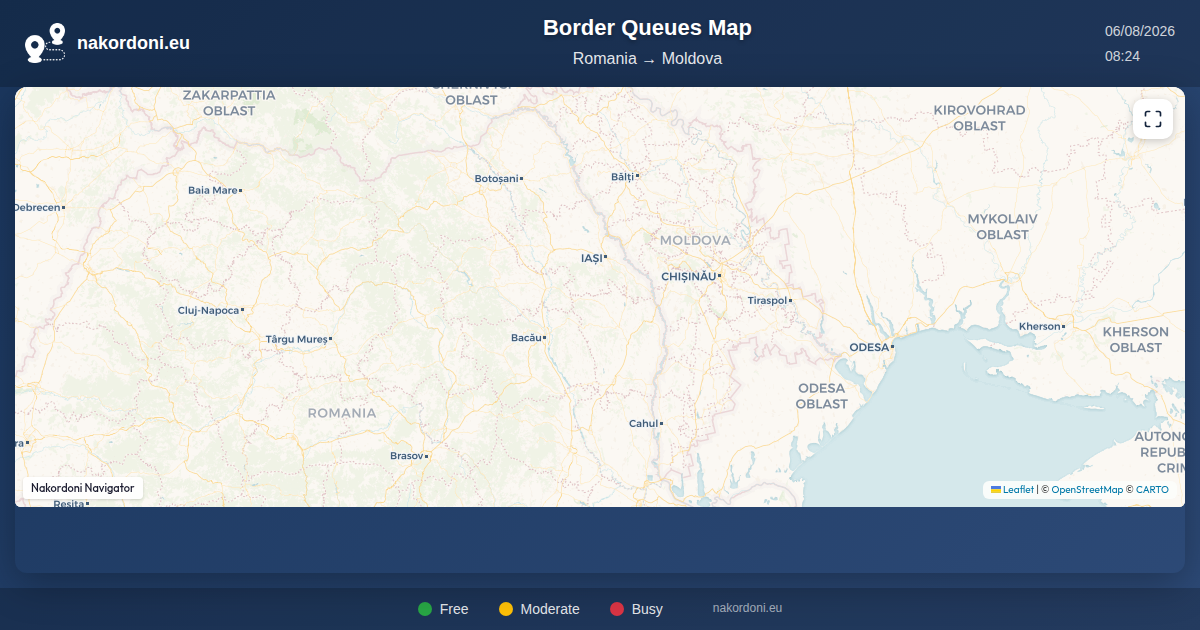Screen dimensions: 1200x630
Task: Click the Cahul city label
Action: [x=643, y=424]
